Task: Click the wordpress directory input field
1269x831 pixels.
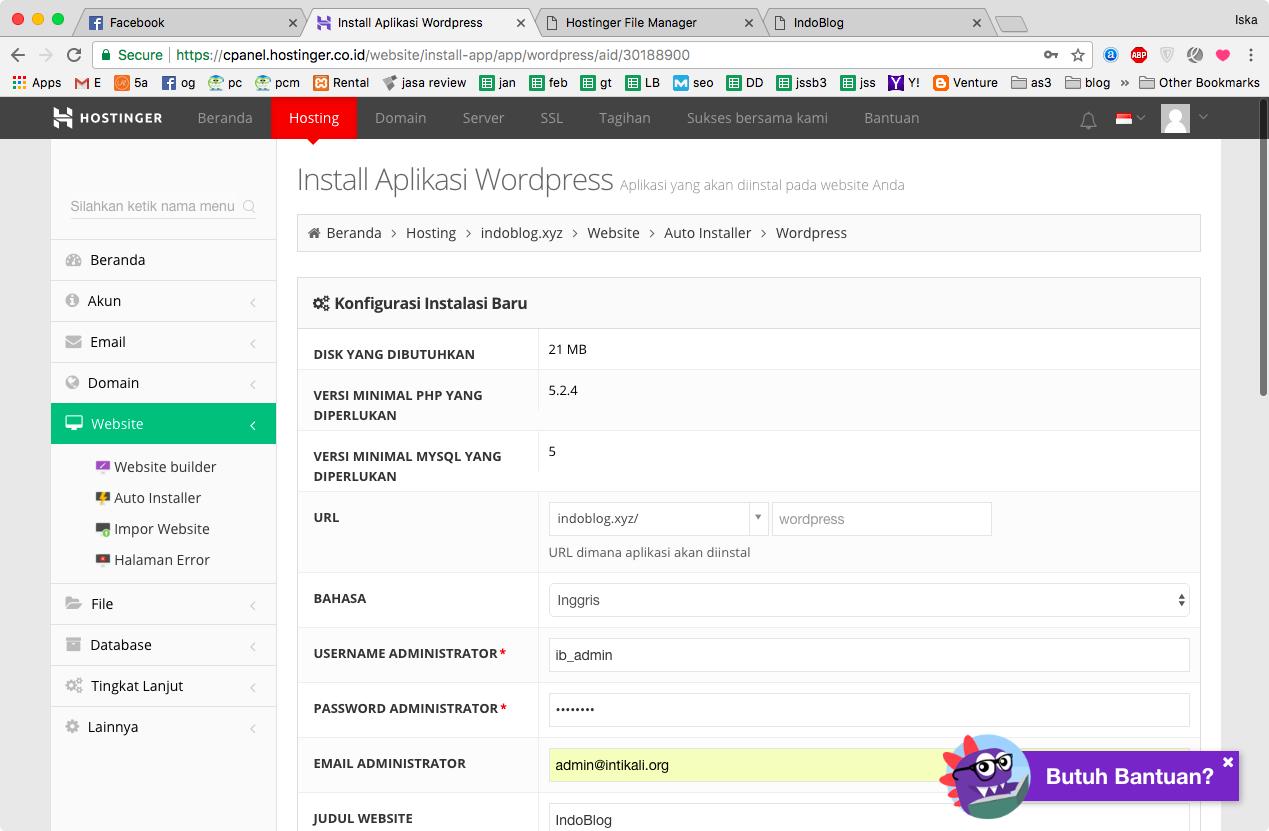Action: pos(881,519)
